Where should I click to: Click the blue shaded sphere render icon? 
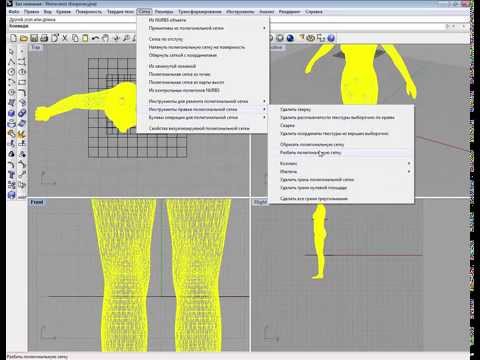290,38
